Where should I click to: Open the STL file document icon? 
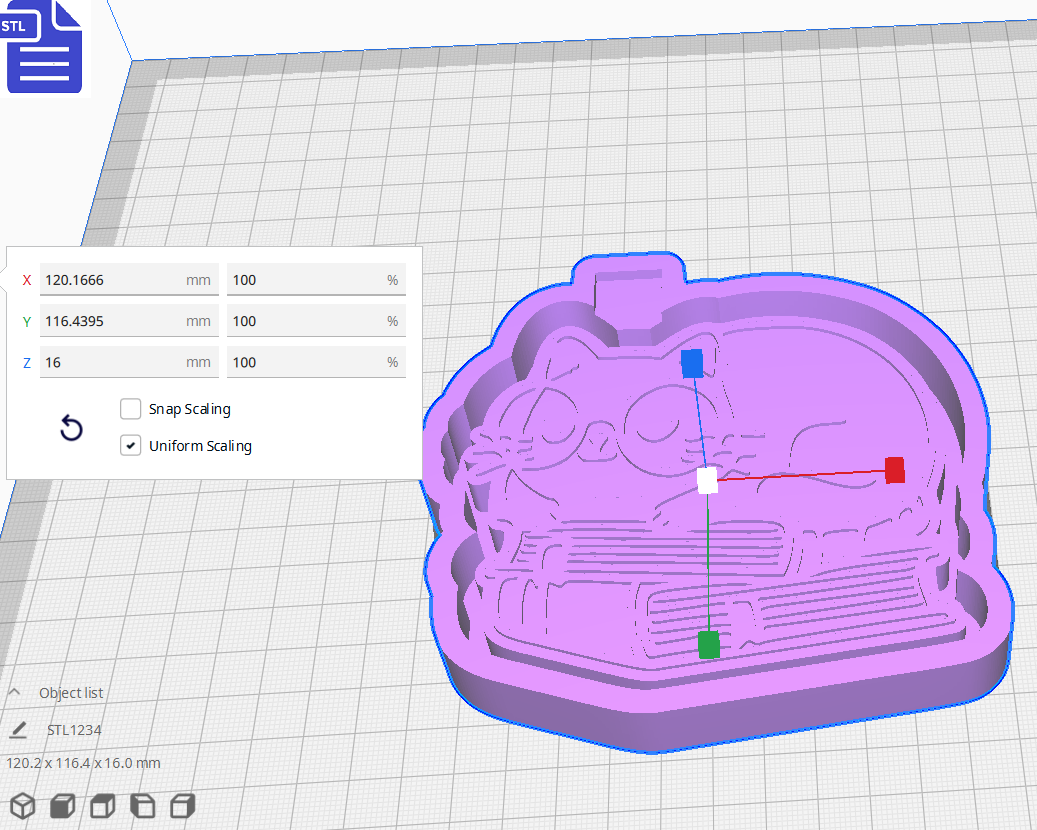(44, 47)
